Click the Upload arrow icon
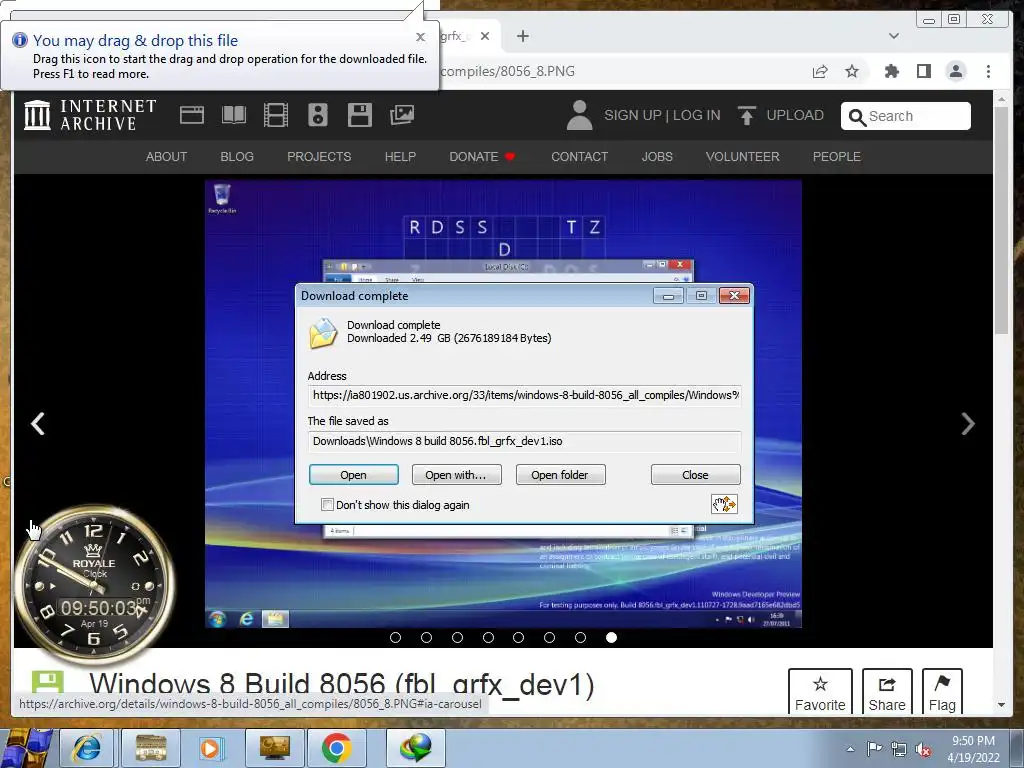 (746, 115)
